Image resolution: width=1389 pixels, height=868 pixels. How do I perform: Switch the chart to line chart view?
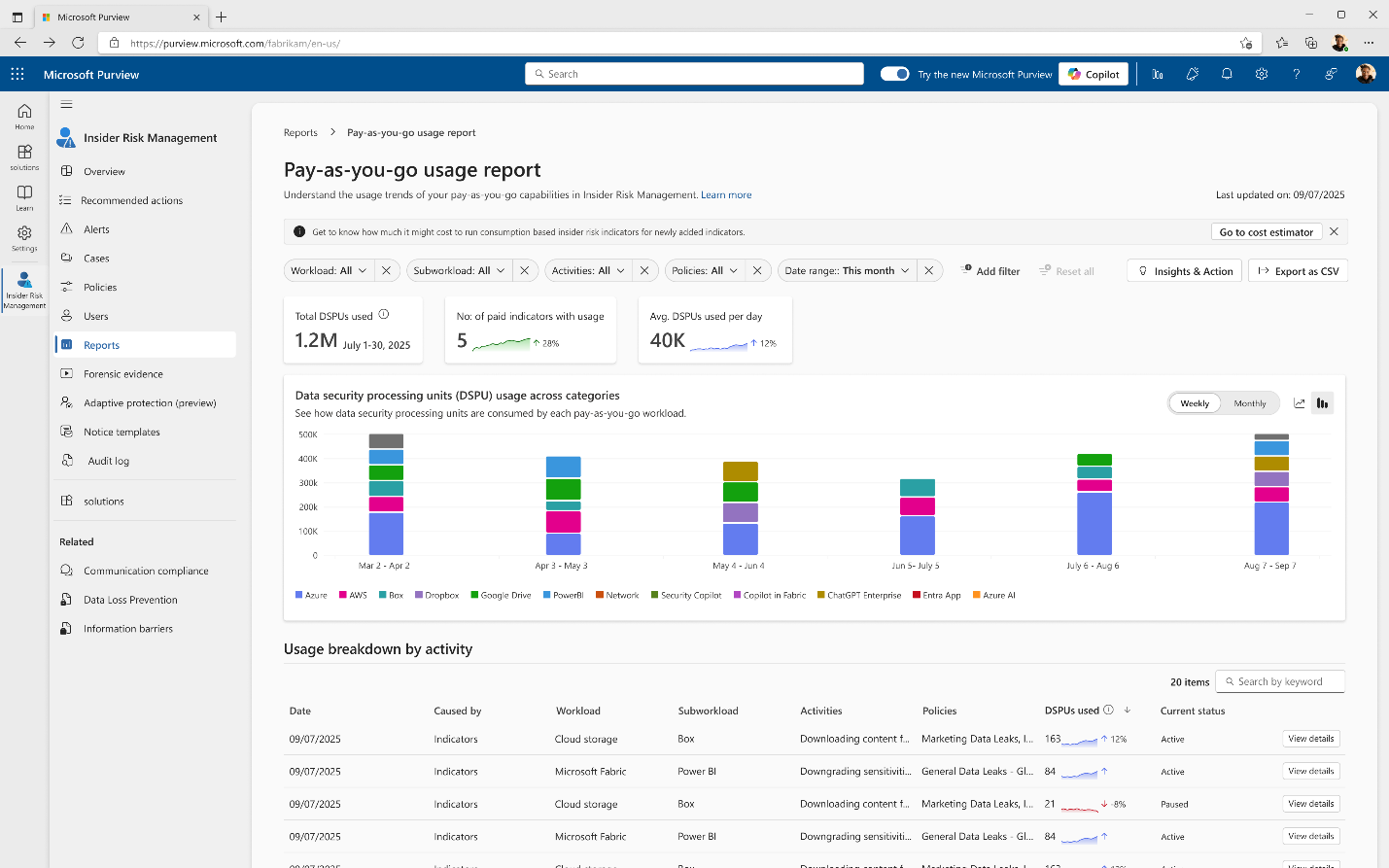coord(1299,402)
